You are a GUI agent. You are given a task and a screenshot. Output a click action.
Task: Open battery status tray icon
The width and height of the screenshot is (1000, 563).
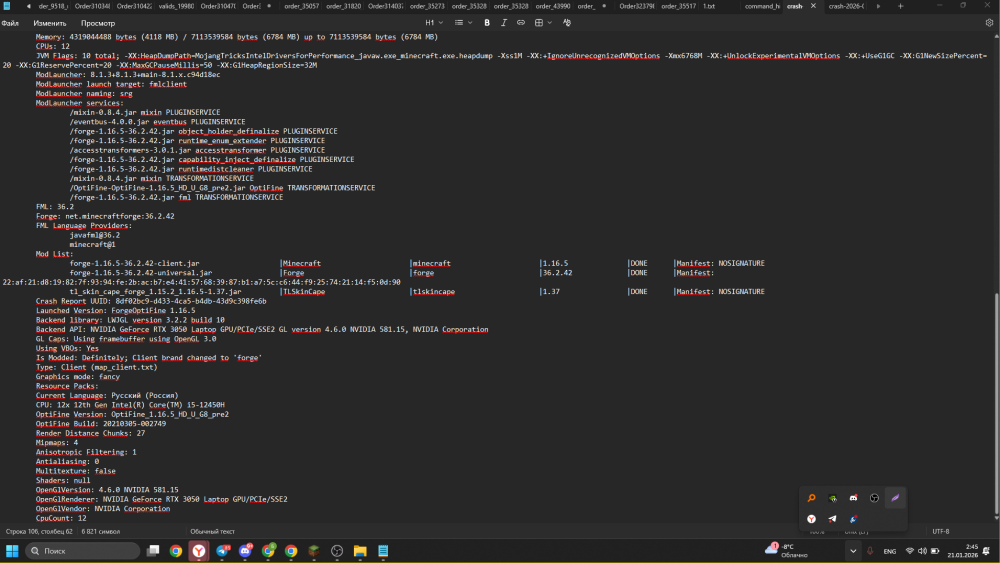pyautogui.click(x=935, y=551)
